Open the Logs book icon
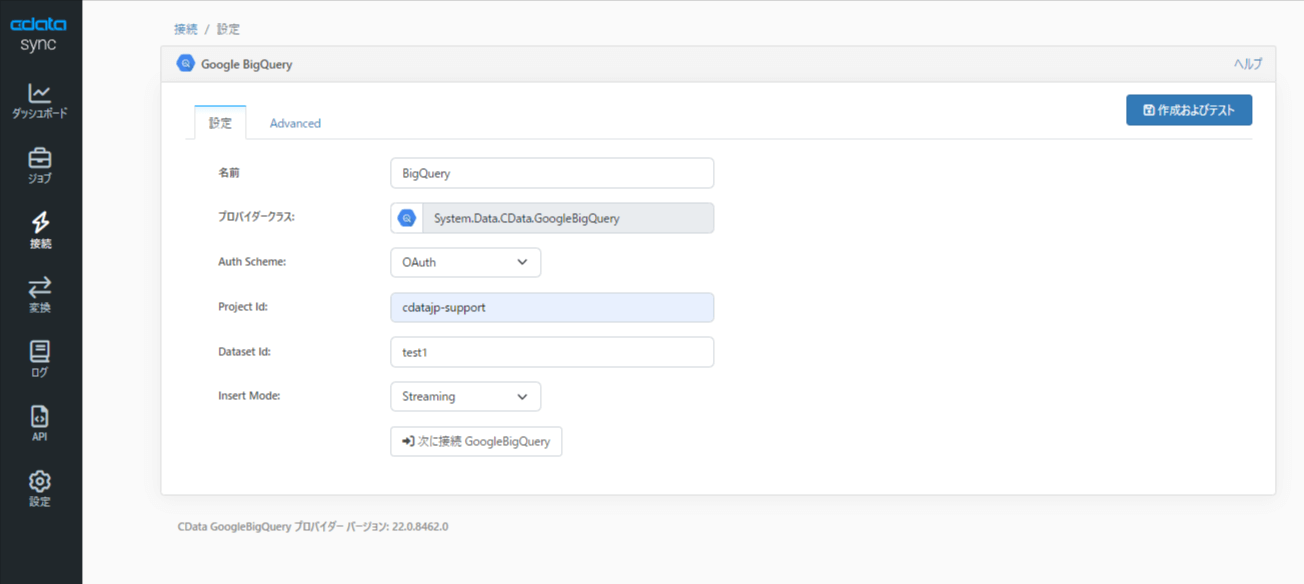 [x=39, y=352]
